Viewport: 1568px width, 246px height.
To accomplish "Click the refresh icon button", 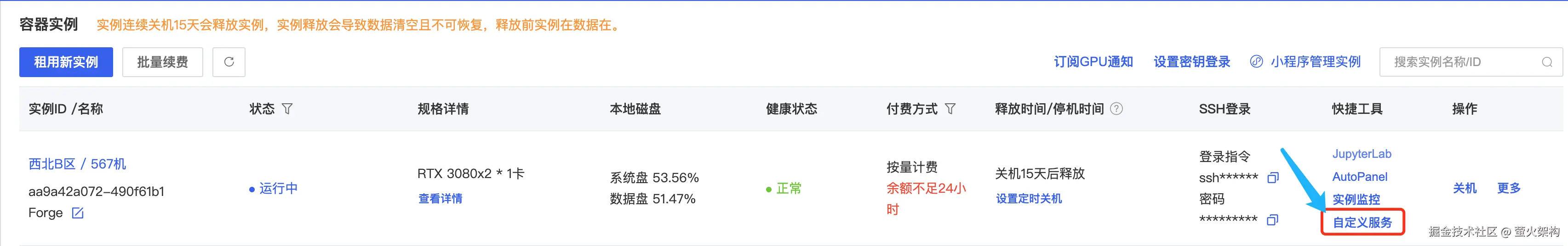I will coord(229,62).
